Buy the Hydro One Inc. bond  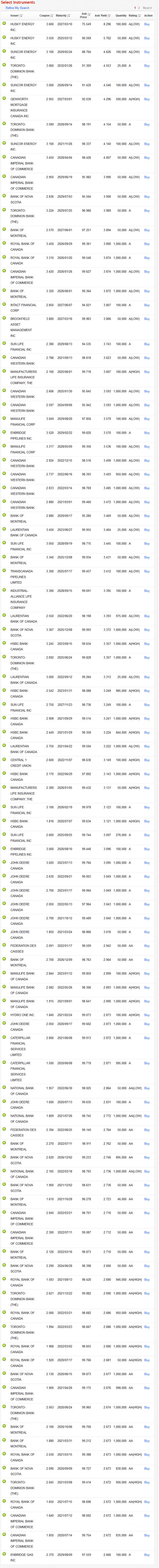click(146, 1015)
